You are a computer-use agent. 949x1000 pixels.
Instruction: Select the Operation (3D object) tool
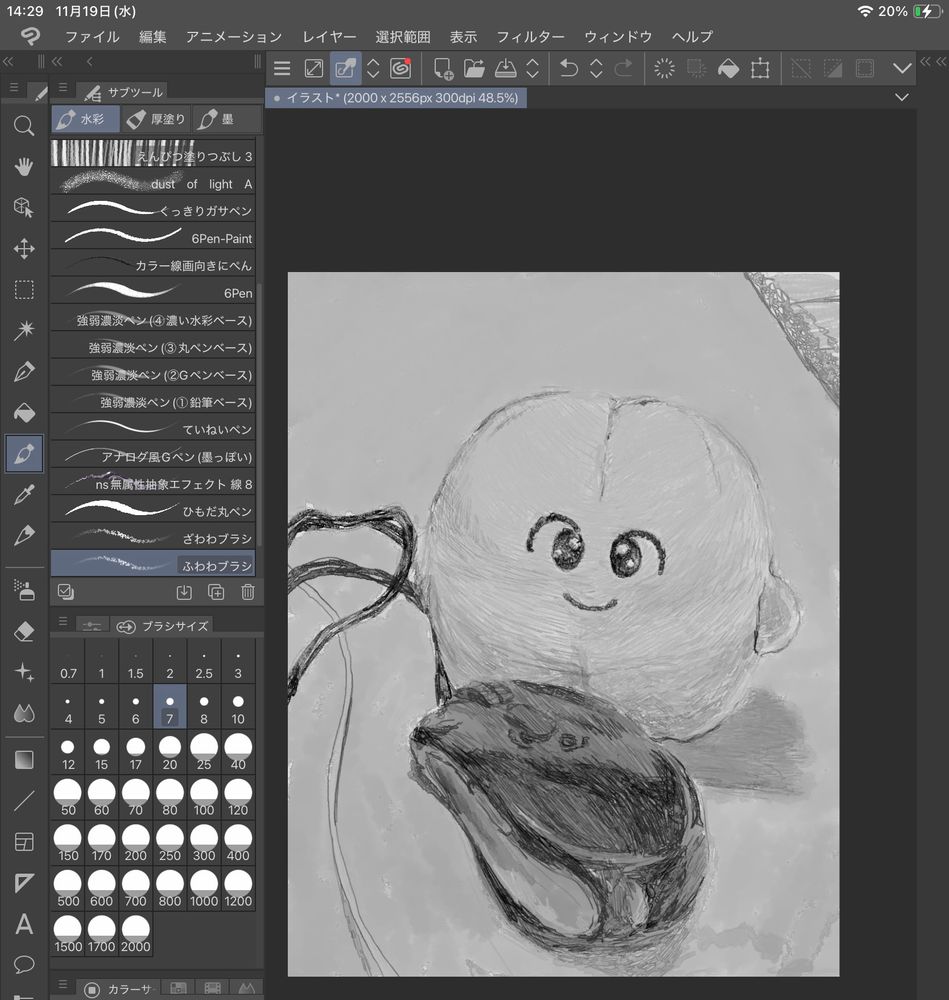tap(24, 207)
